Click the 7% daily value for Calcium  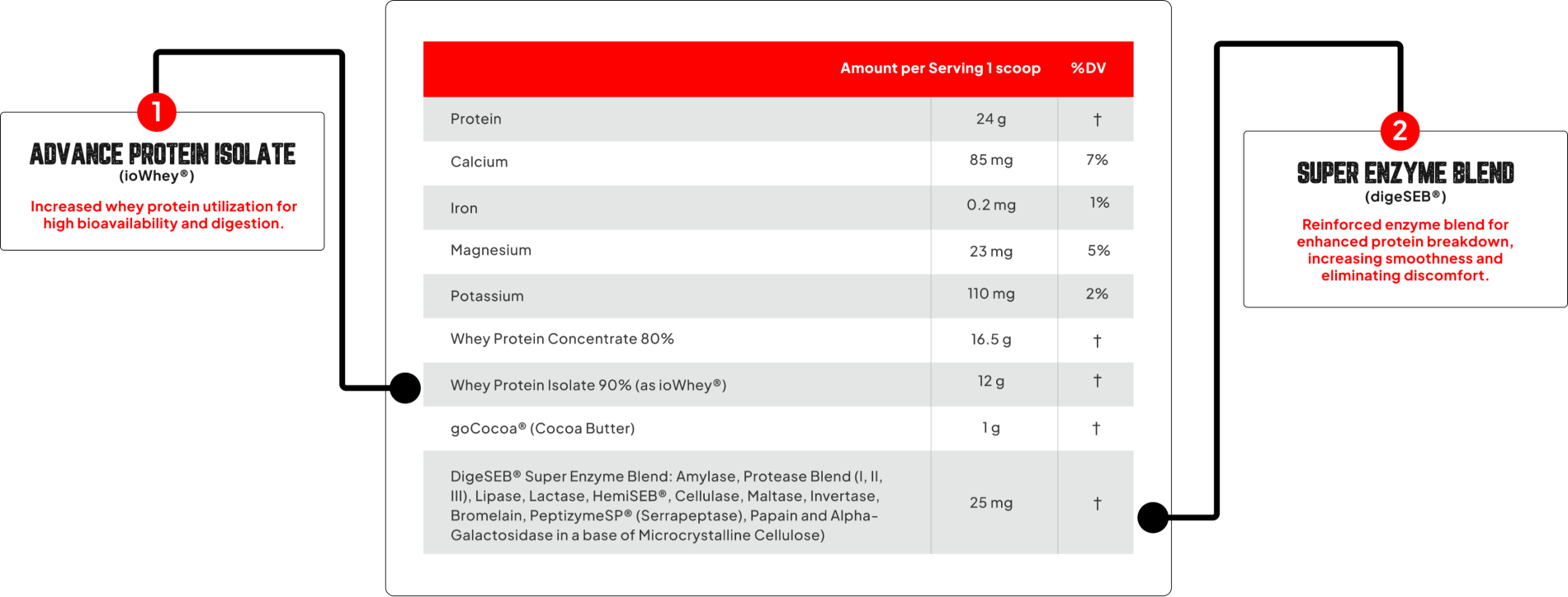pos(1097,160)
